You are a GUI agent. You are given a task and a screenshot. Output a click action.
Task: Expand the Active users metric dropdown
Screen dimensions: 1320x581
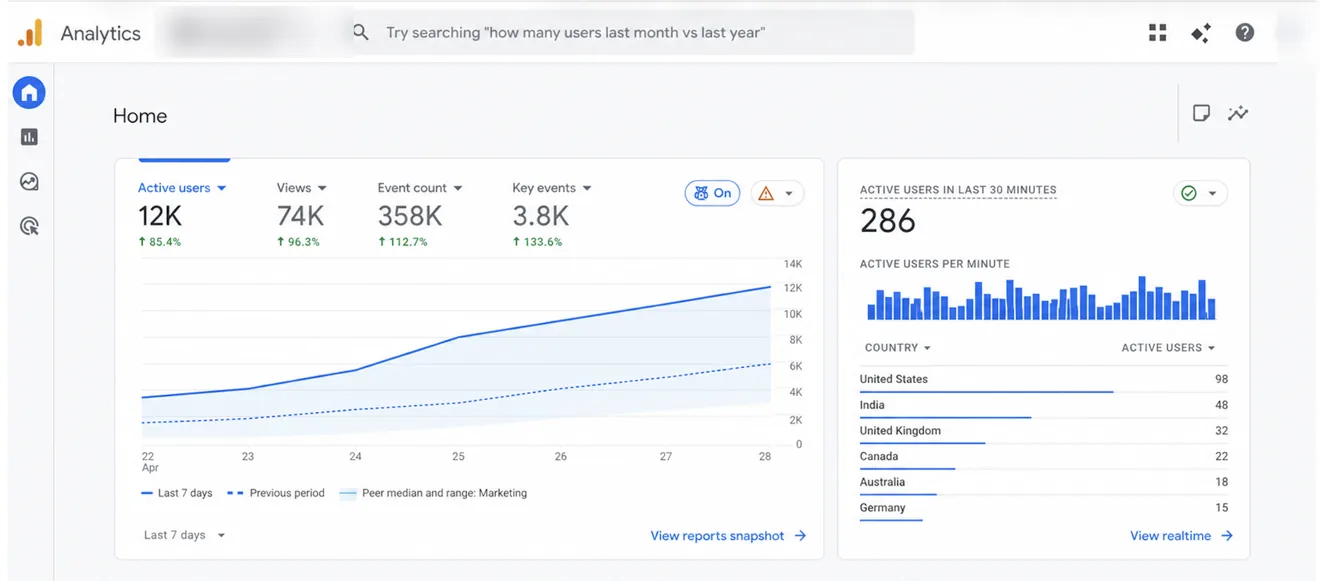tap(182, 188)
